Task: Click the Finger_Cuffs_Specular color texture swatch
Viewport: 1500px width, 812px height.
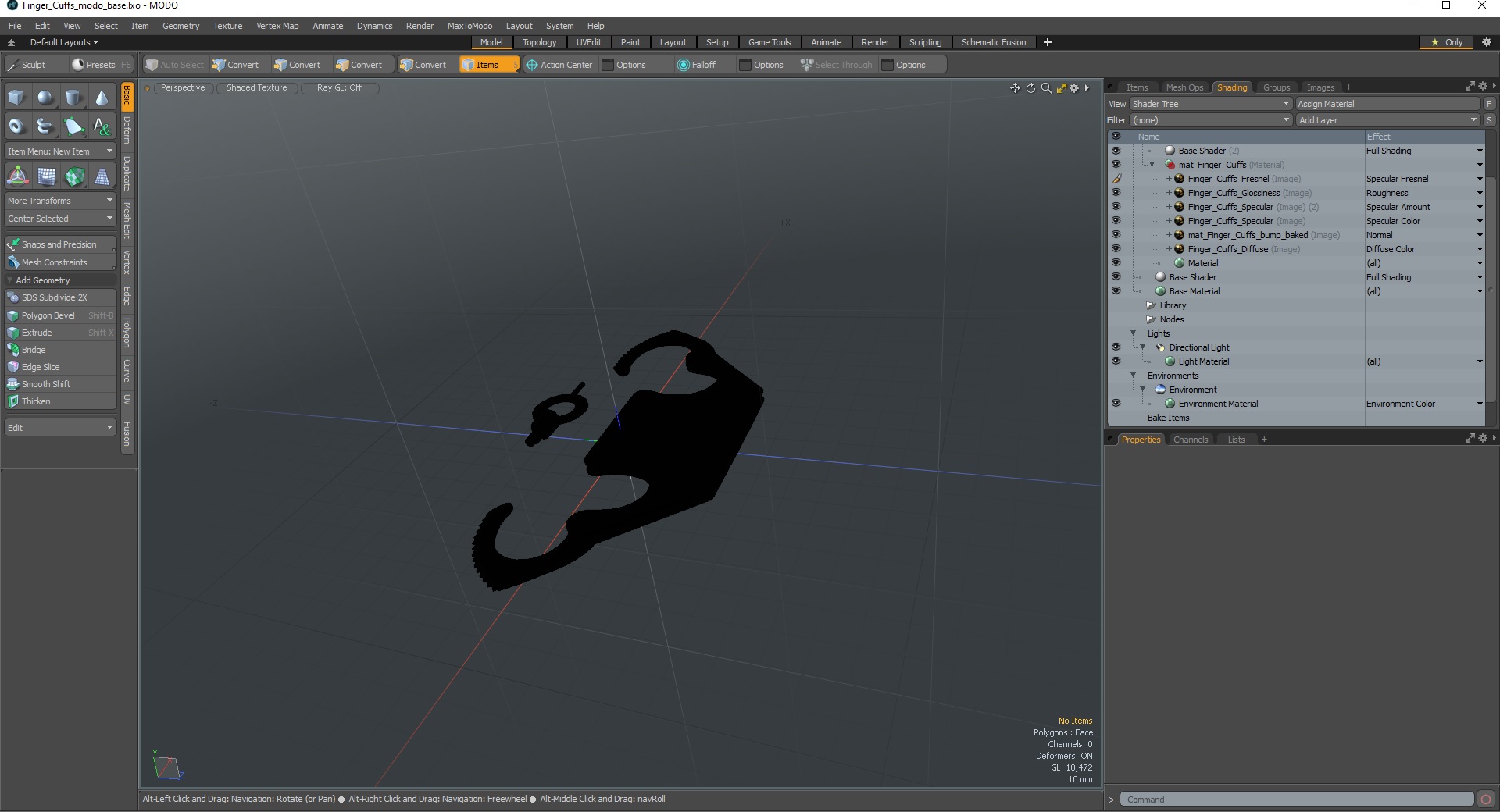Action: coord(1179,221)
